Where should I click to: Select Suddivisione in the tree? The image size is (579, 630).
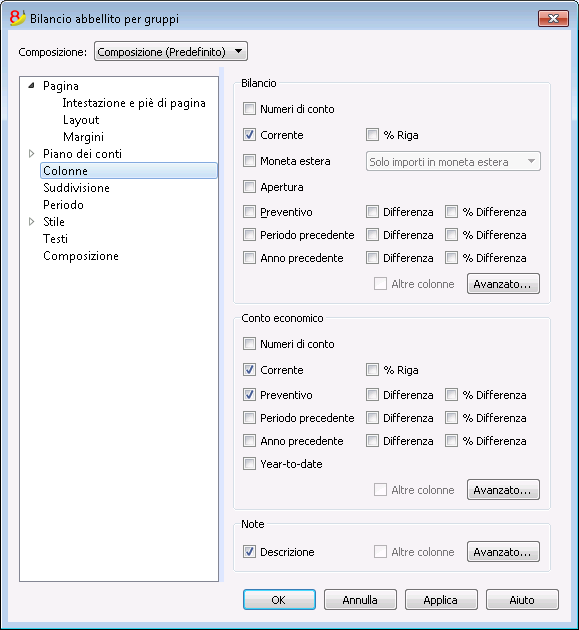click(x=76, y=188)
